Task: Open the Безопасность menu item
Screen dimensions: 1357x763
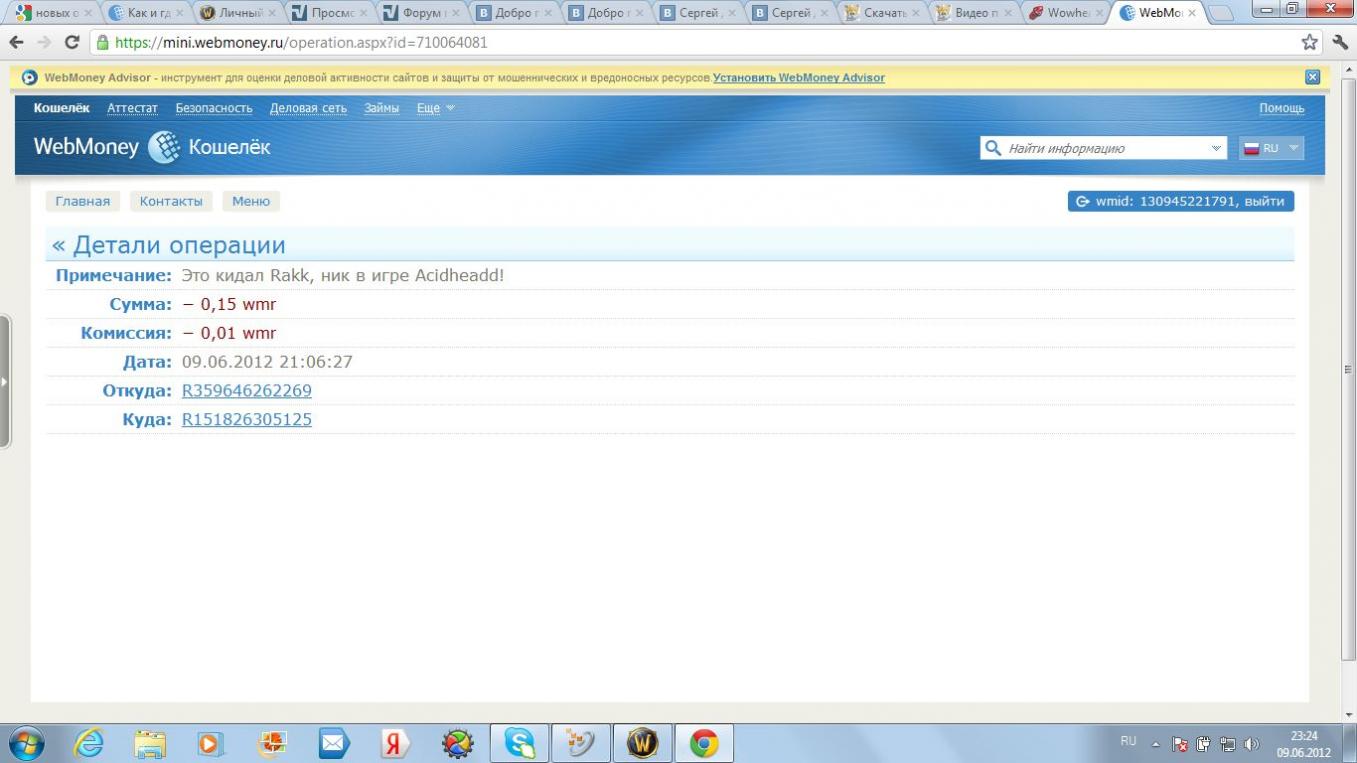Action: pyautogui.click(x=214, y=108)
